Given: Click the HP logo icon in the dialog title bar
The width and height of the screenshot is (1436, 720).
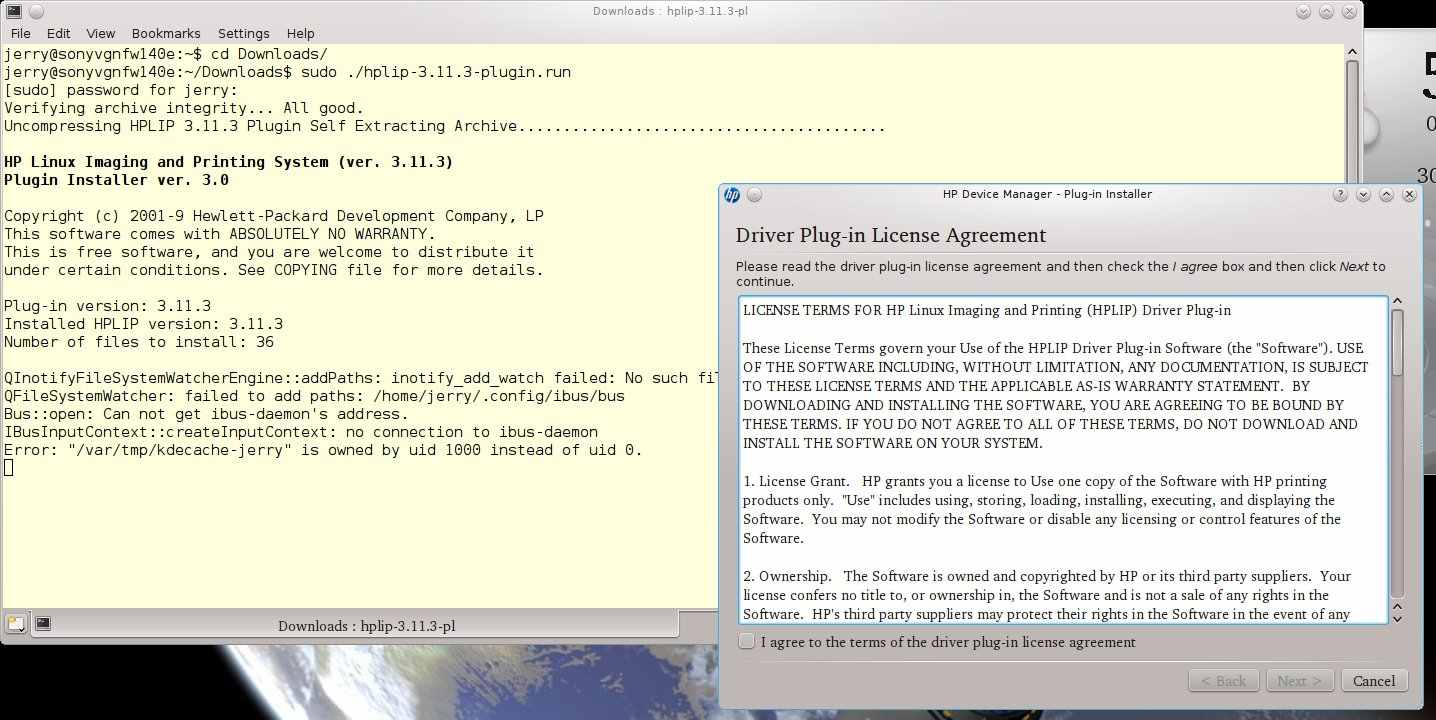Looking at the screenshot, I should click(x=732, y=195).
